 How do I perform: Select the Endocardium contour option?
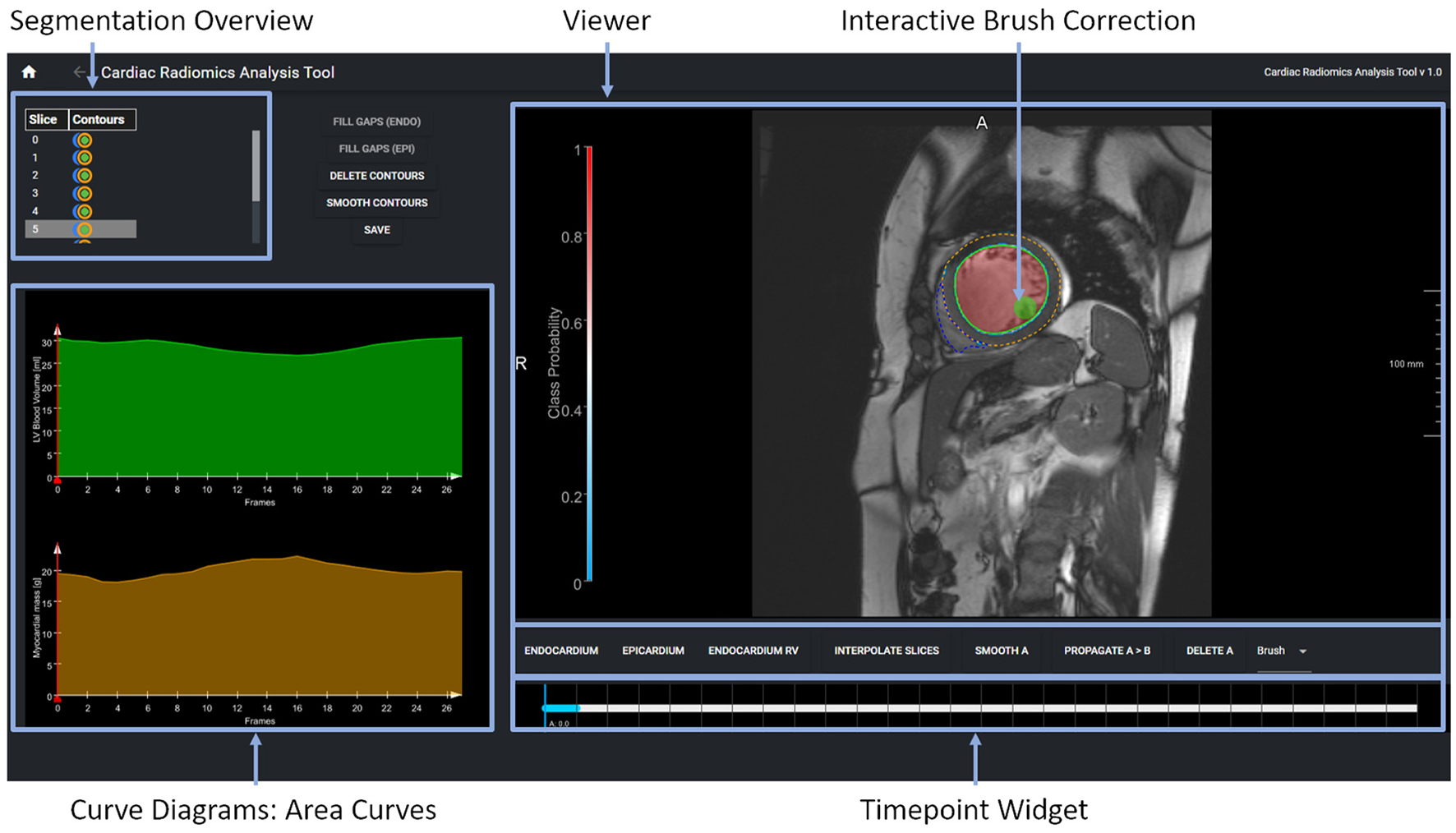coord(561,651)
